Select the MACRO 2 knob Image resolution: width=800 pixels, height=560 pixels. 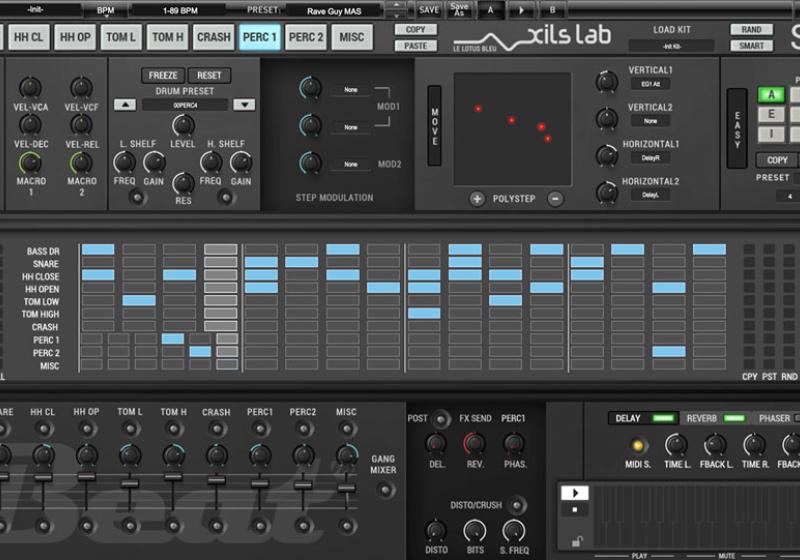pyautogui.click(x=81, y=163)
